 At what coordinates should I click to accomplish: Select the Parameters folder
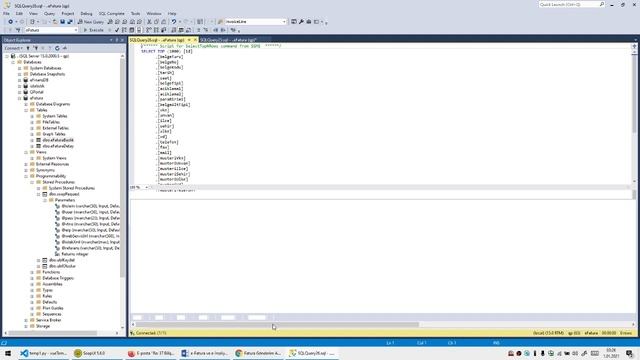[x=65, y=200]
